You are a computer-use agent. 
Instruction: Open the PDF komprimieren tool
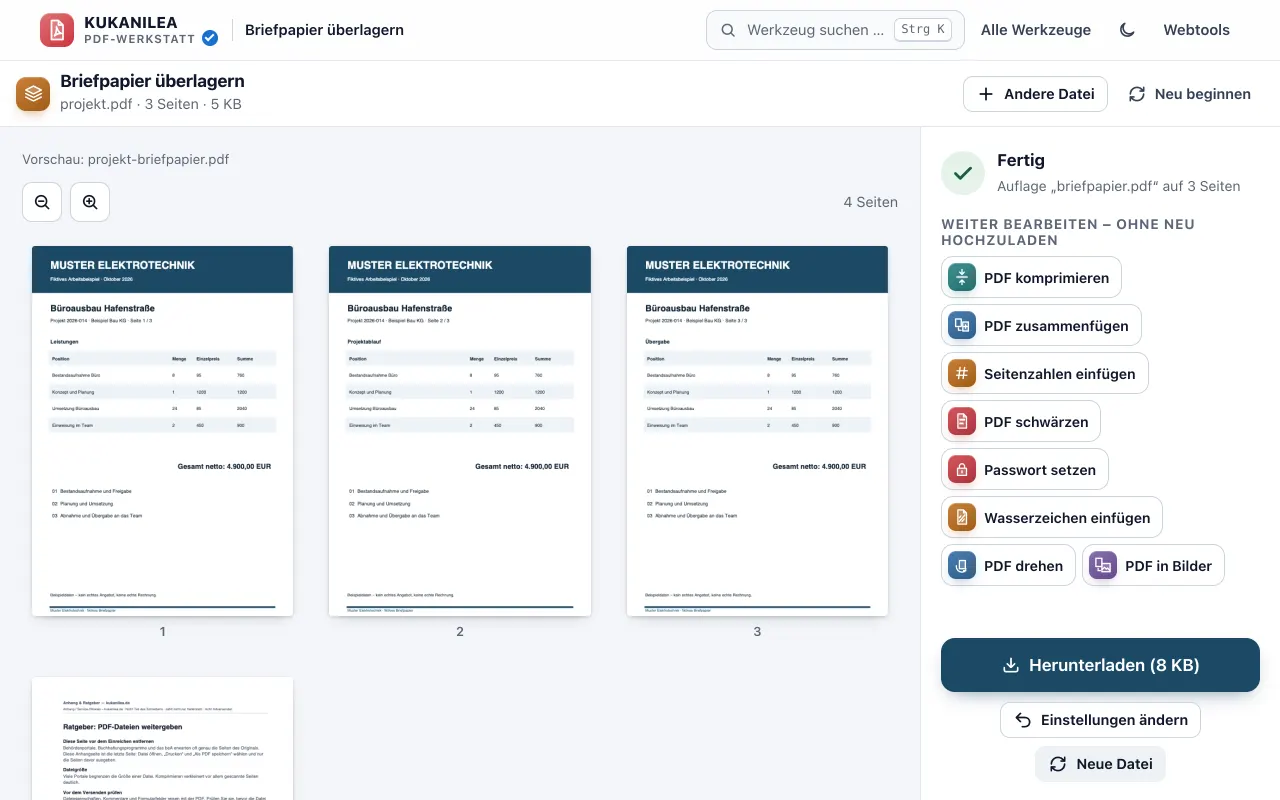(1031, 278)
